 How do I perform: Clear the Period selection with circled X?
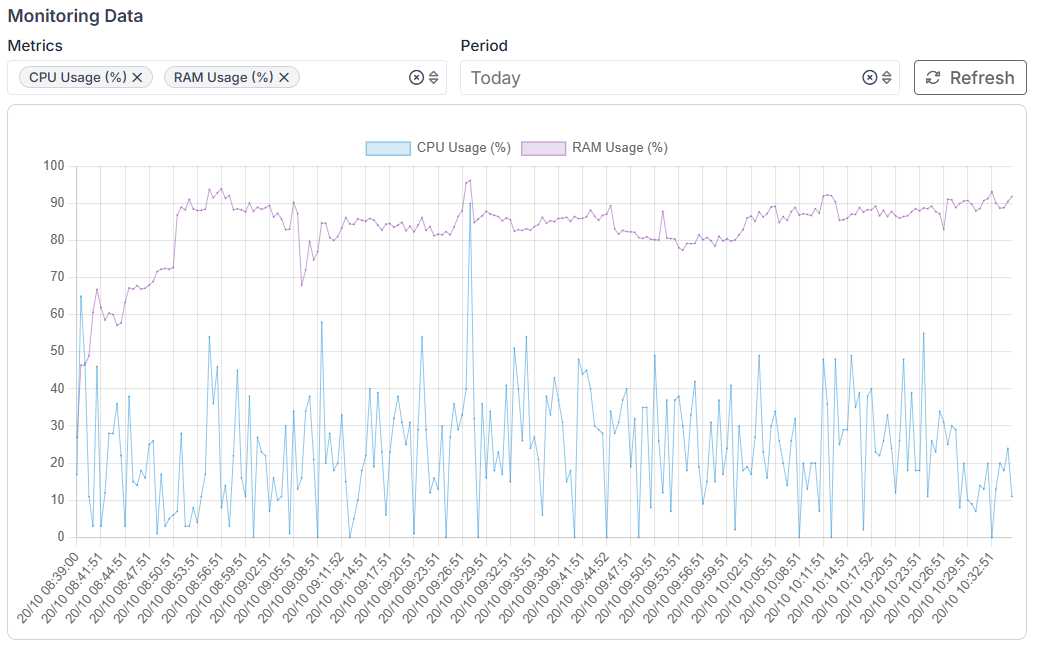pos(869,78)
